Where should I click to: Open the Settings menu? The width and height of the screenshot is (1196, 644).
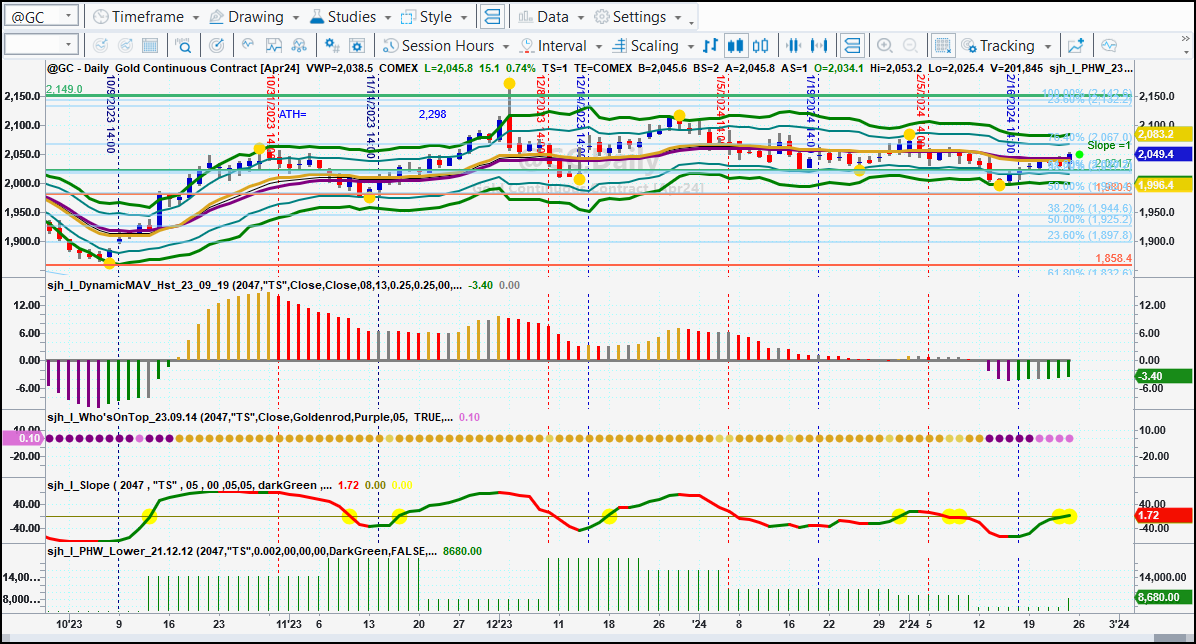point(638,17)
